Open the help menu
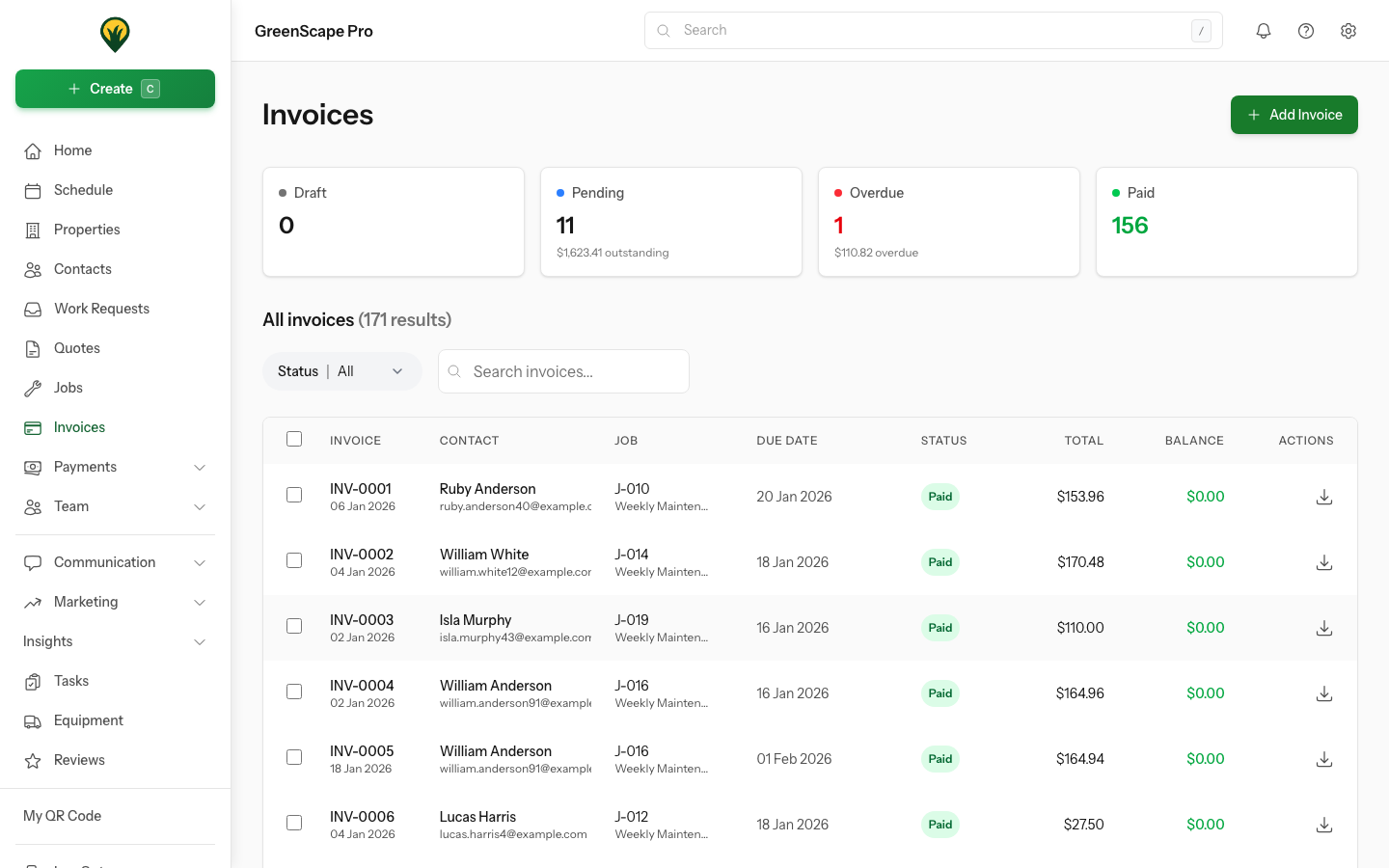This screenshot has height=868, width=1389. click(1305, 30)
